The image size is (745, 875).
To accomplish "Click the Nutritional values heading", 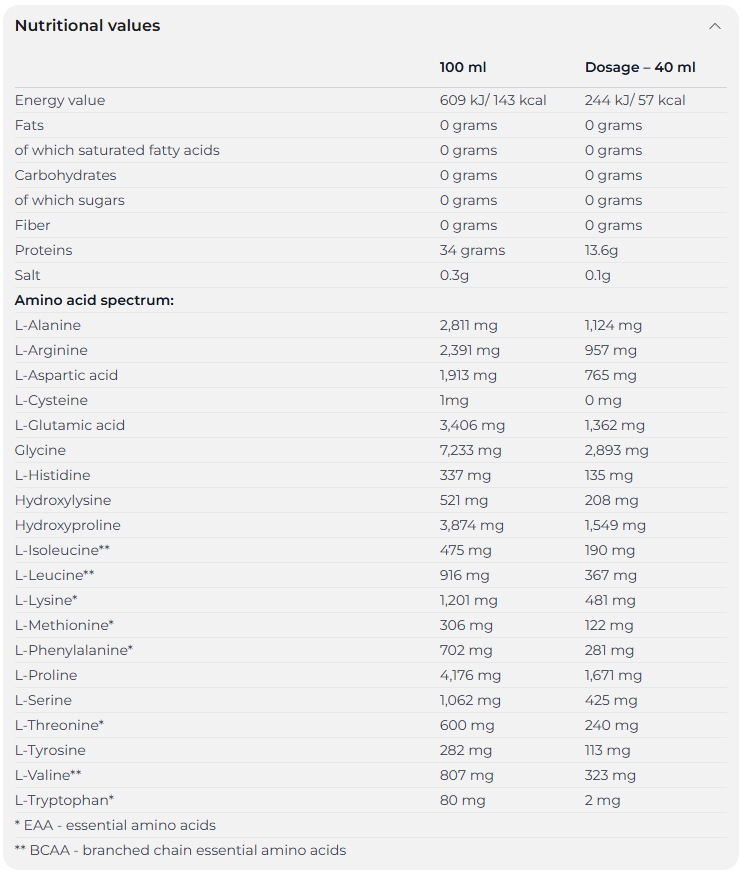I will [x=87, y=26].
